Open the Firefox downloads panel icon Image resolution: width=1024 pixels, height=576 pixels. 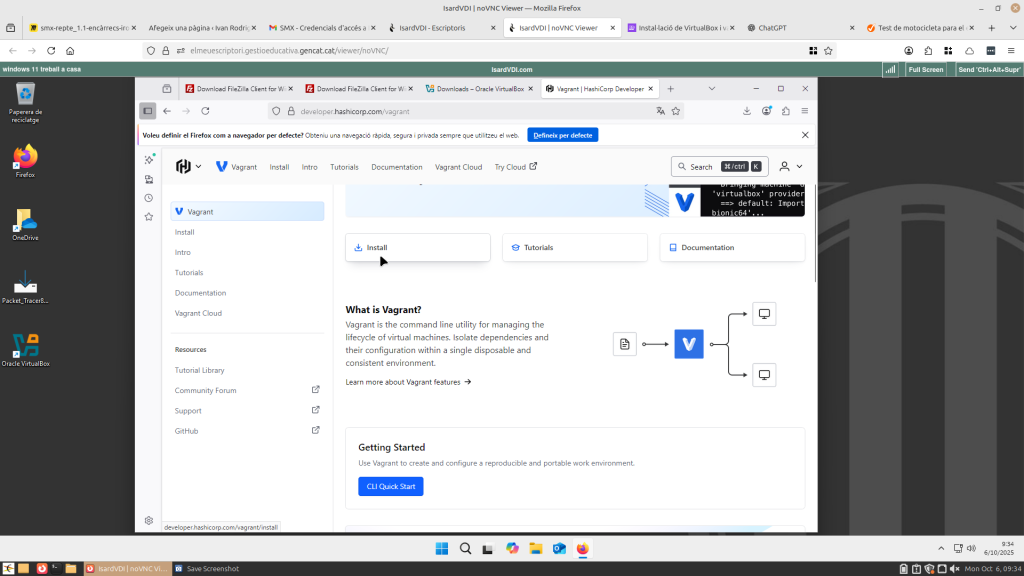(x=747, y=111)
